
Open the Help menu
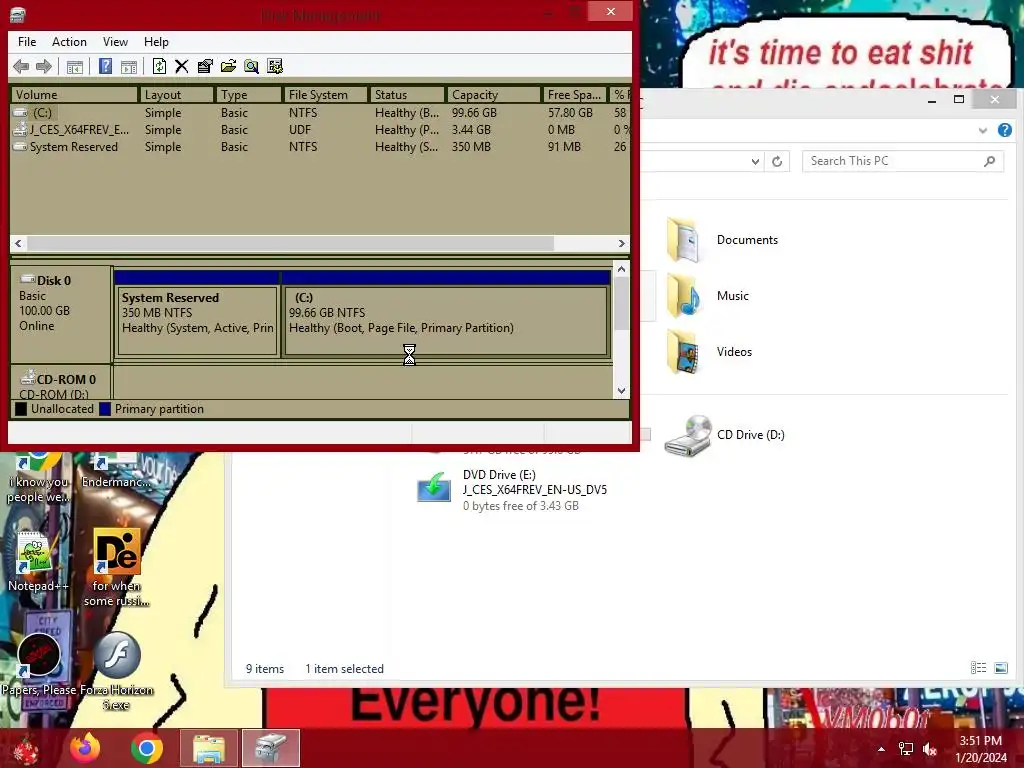[156, 42]
